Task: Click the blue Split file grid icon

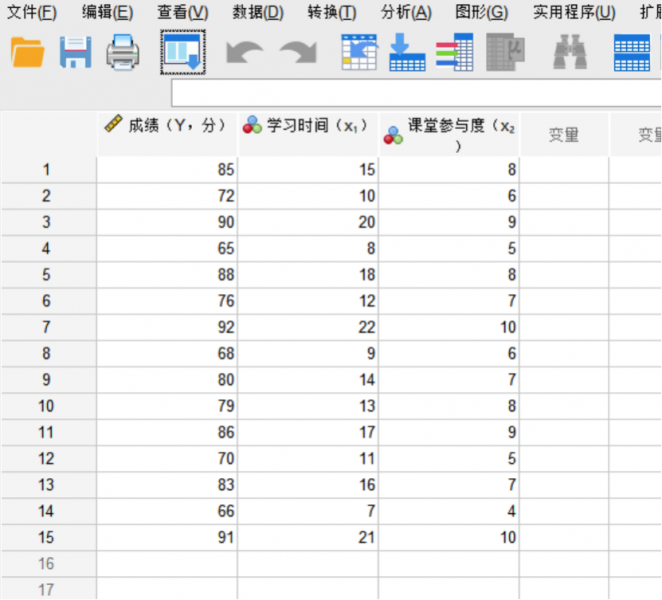Action: pos(632,52)
